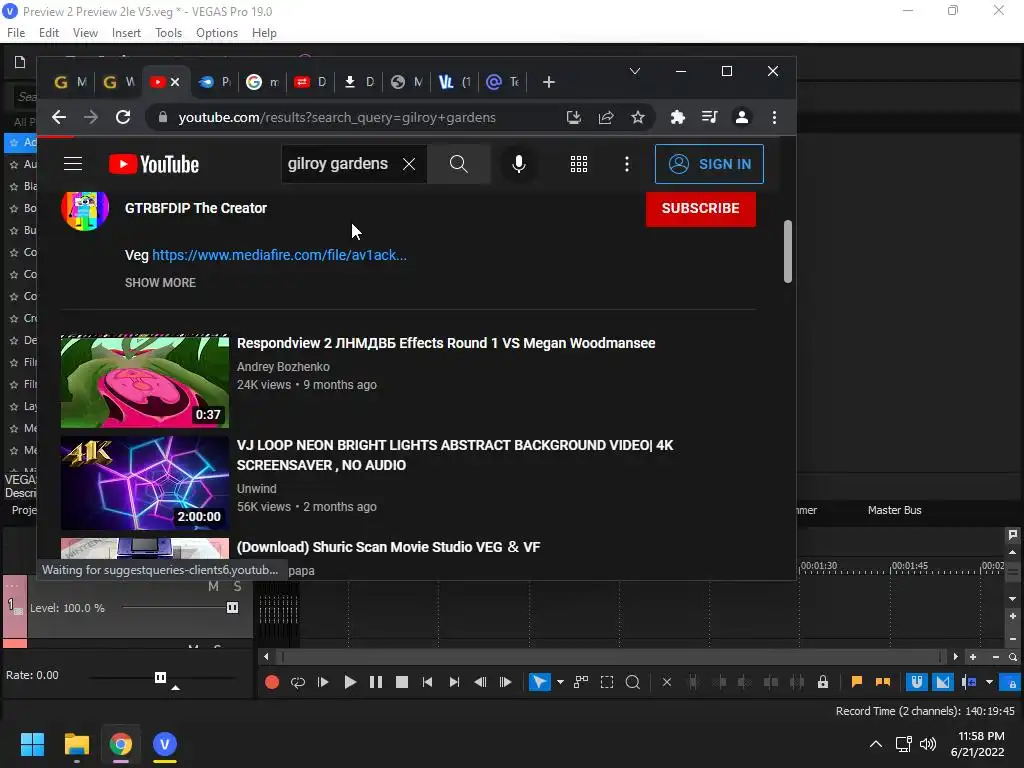The width and height of the screenshot is (1024, 768).
Task: Pause playback in VEGAS transport bar
Action: 376,682
